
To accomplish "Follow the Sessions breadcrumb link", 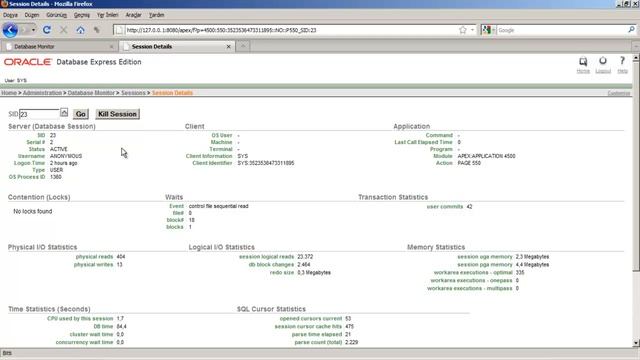I will (133, 93).
